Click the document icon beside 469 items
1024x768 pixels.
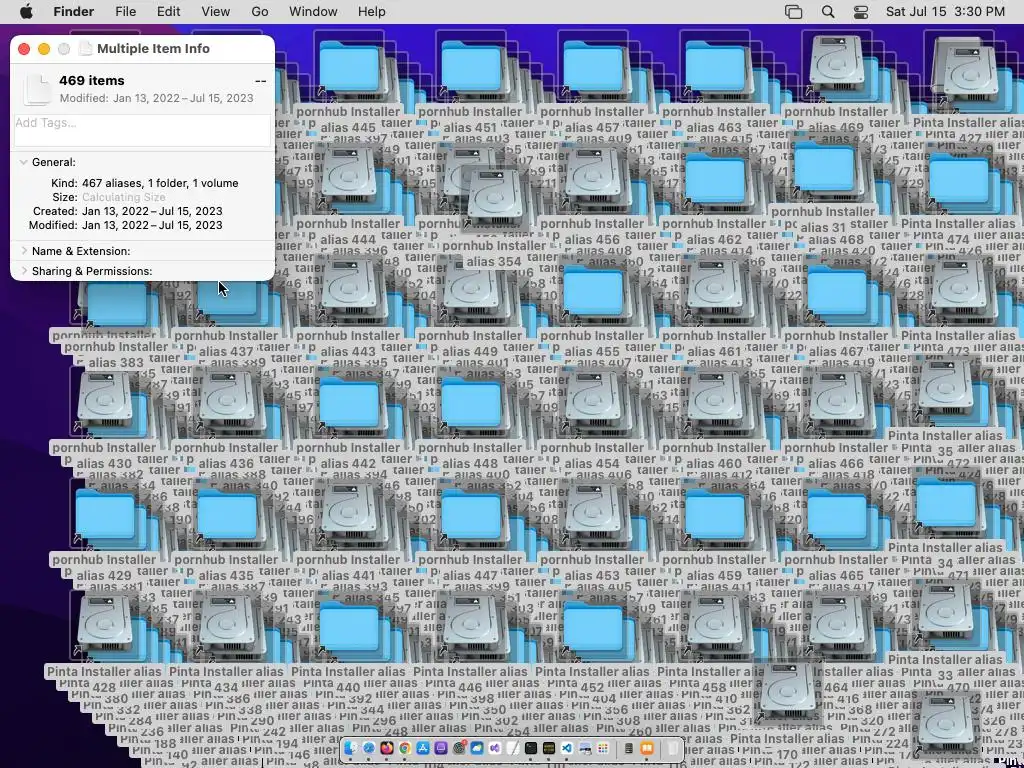tap(37, 89)
